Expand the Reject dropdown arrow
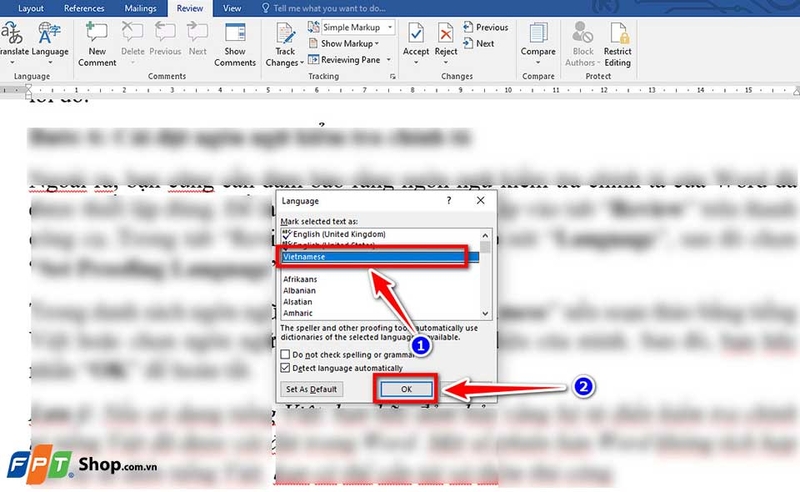Image resolution: width=800 pixels, height=492 pixels. click(x=445, y=62)
